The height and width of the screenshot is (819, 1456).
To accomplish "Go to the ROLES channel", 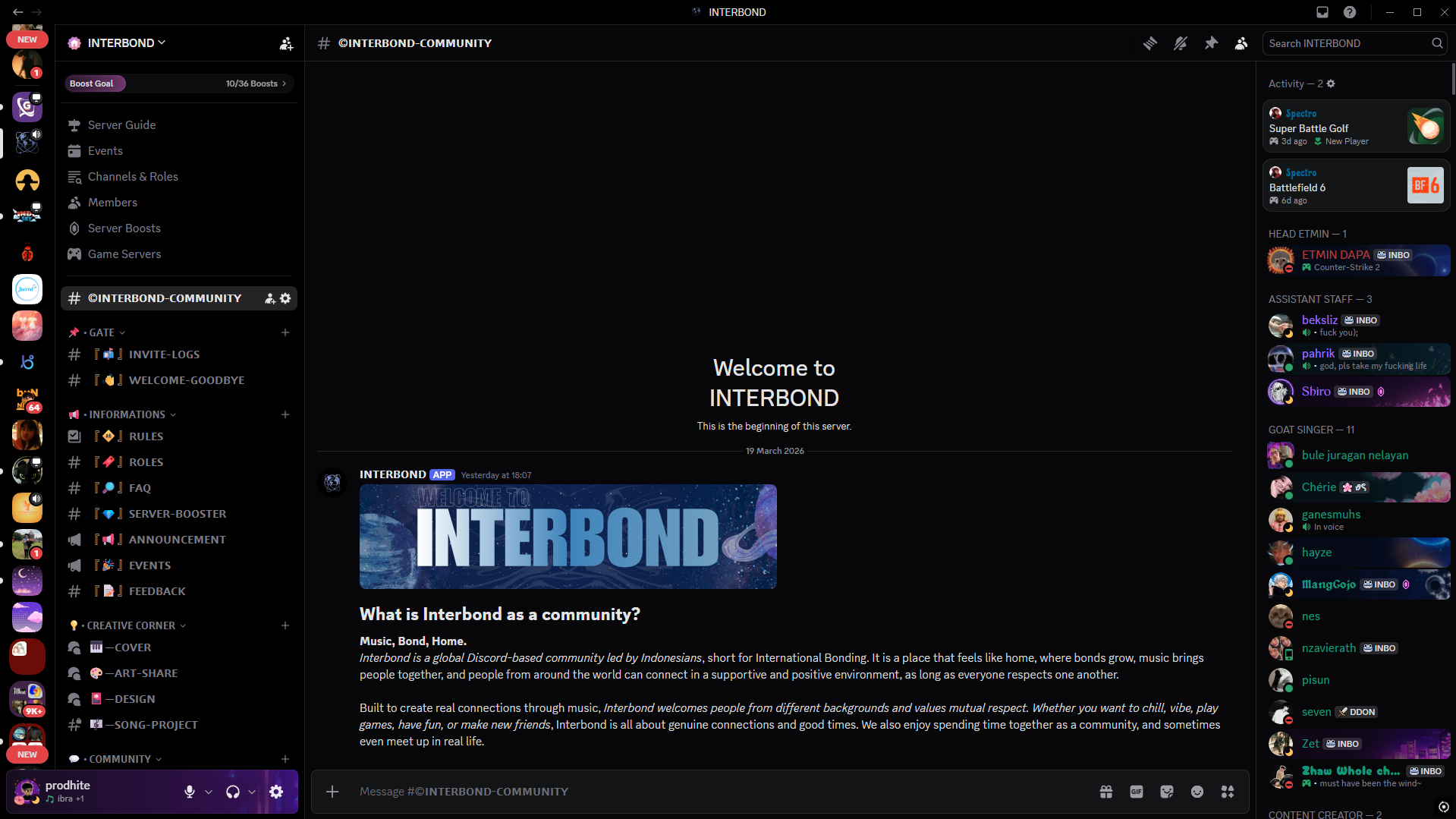I will point(179,462).
